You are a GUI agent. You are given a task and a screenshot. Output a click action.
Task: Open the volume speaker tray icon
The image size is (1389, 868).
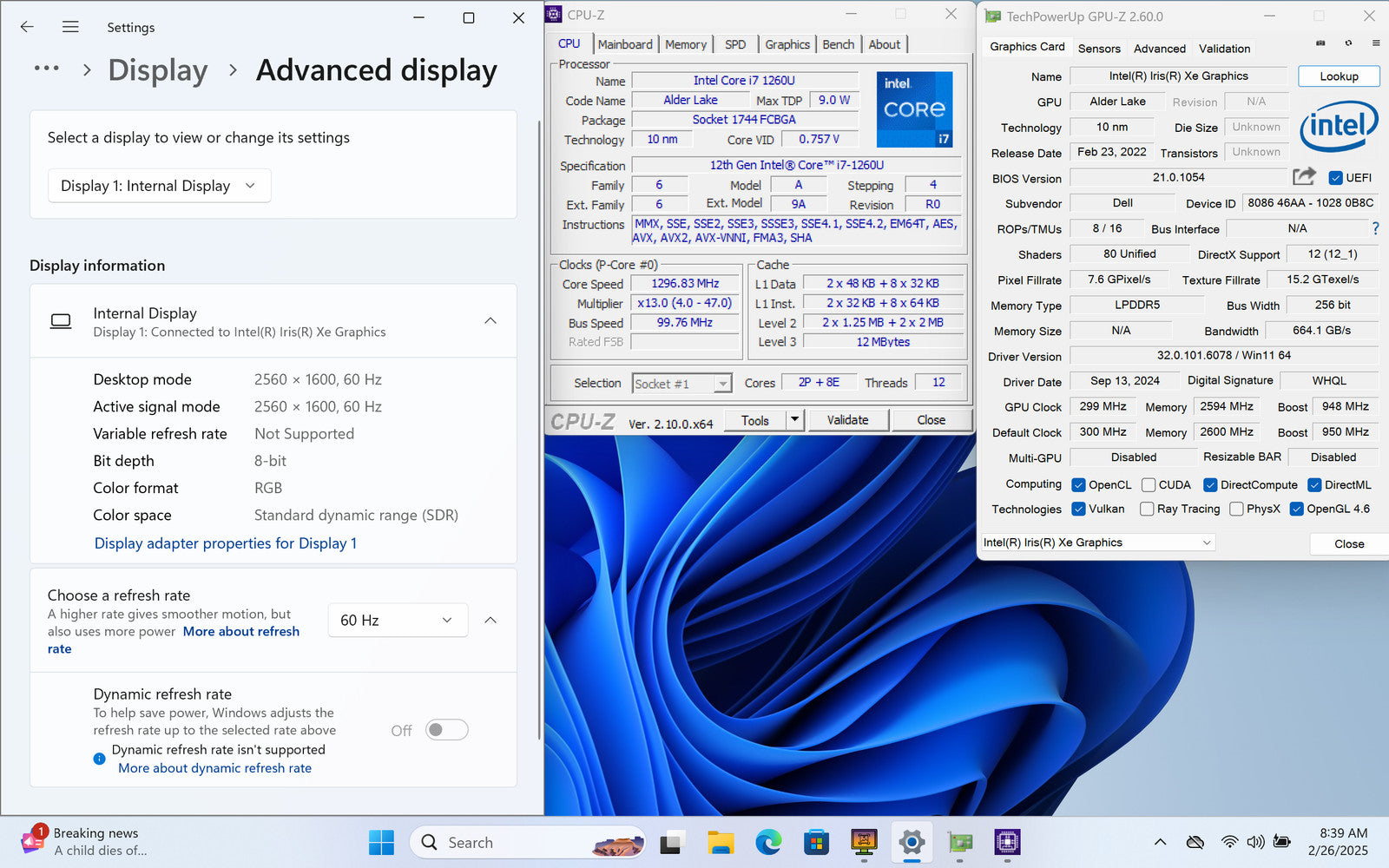1255,842
